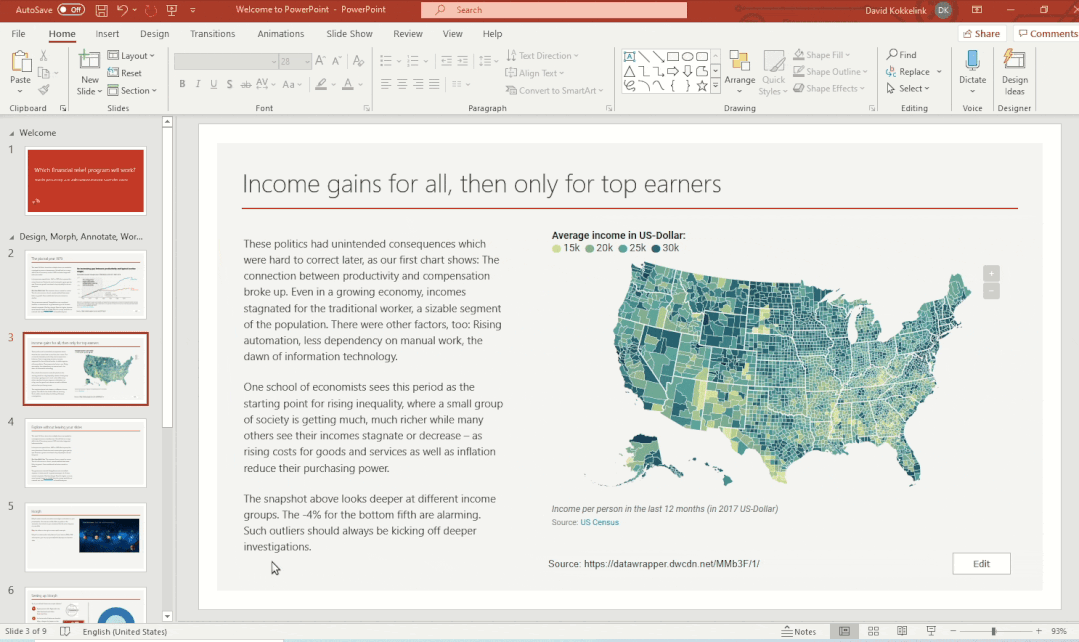Toggle Bold formatting
The width and height of the screenshot is (1079, 642).
[x=182, y=84]
